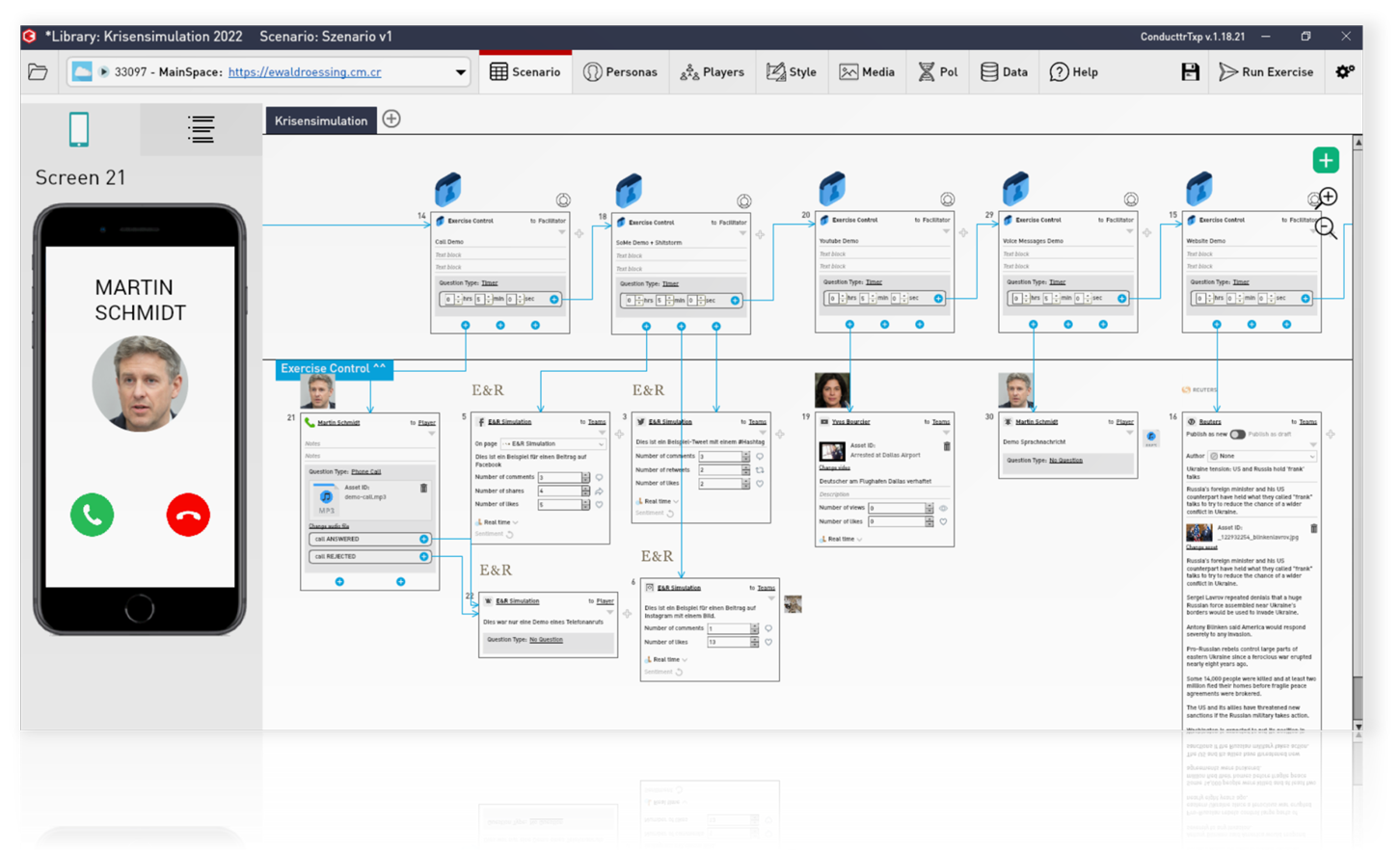Switch Reuters node from Publish as new to draft

coord(1237,434)
